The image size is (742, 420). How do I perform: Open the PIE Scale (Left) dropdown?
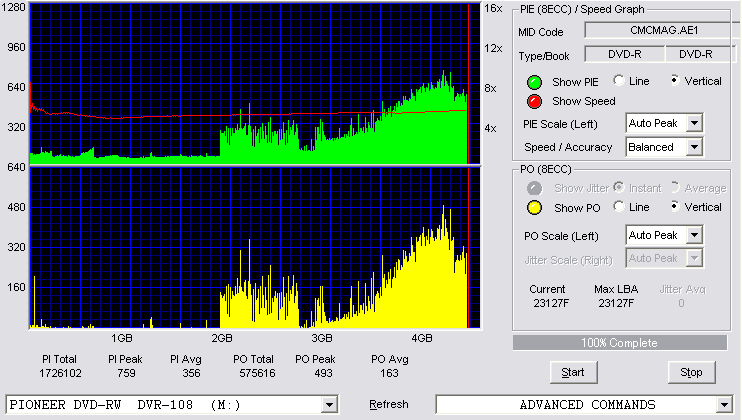[694, 123]
